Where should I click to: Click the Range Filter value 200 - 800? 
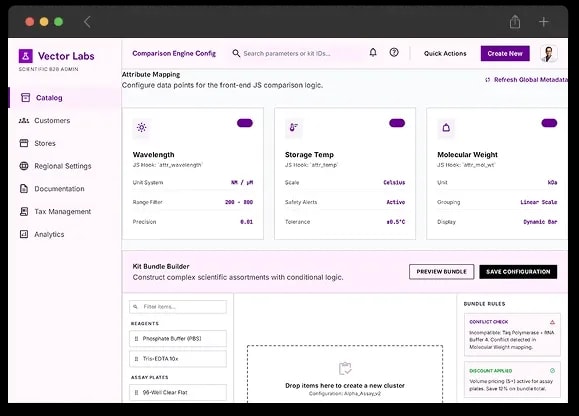click(239, 202)
